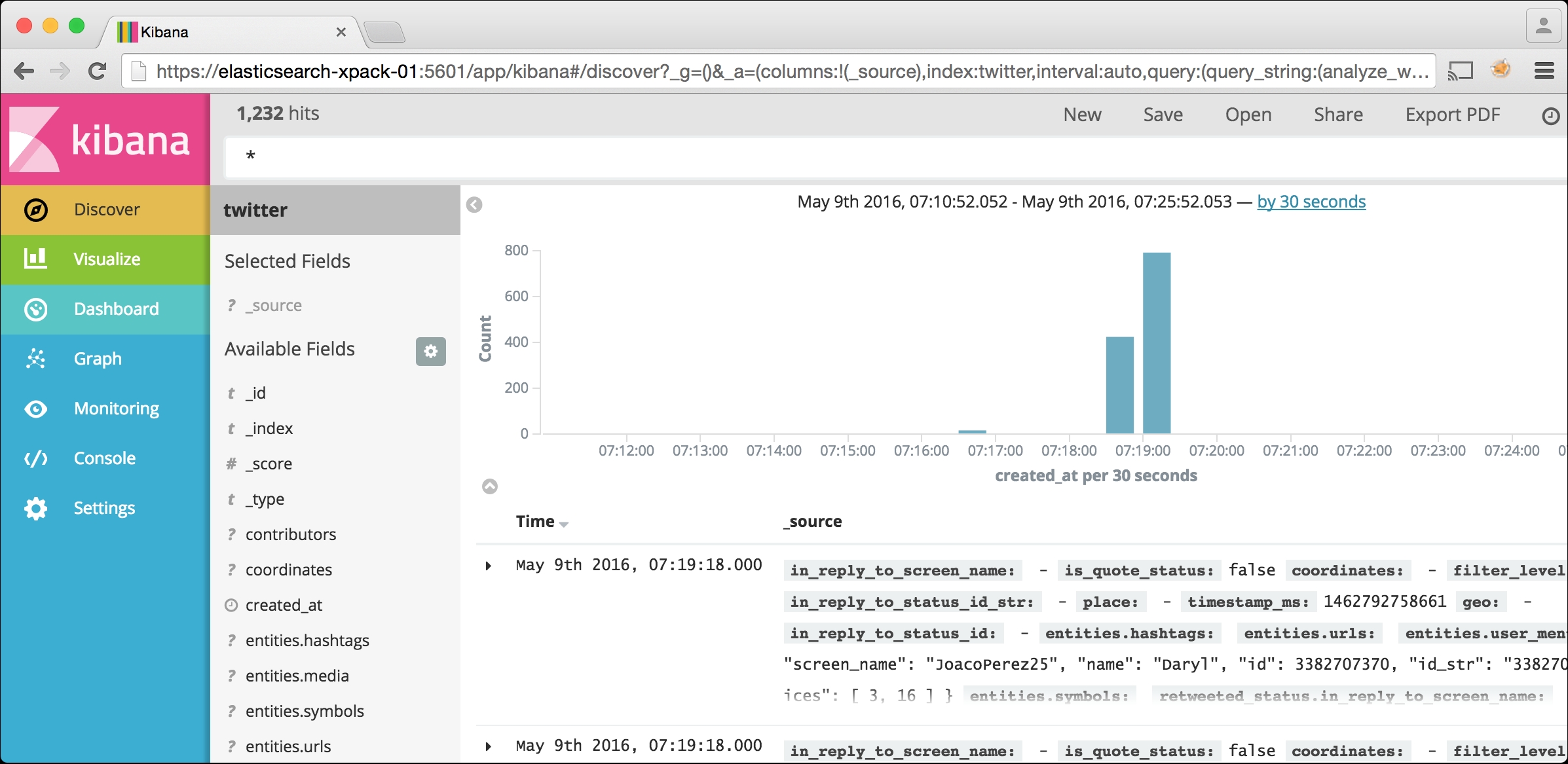Click Open saved search button
Screen dimensions: 1568x764
click(x=1248, y=115)
